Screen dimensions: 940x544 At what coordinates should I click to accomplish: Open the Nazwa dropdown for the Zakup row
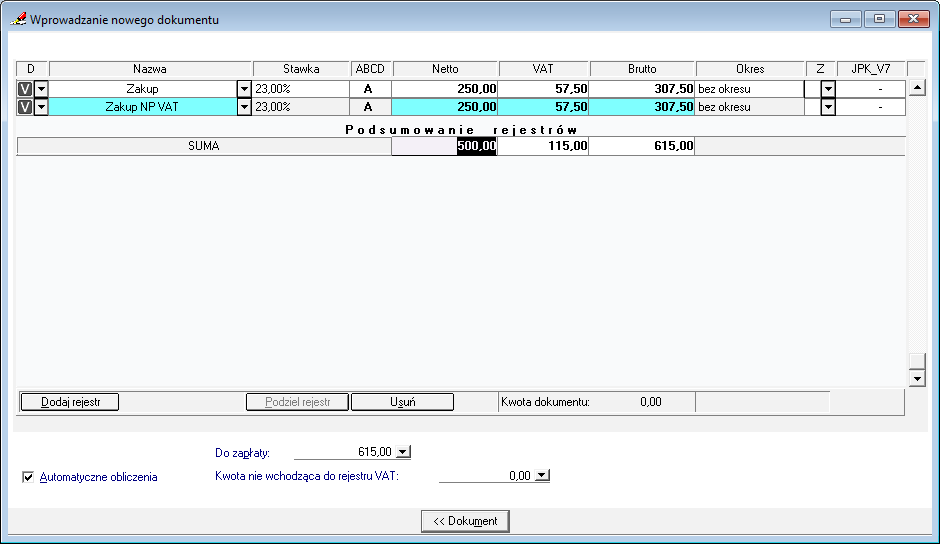click(x=244, y=89)
